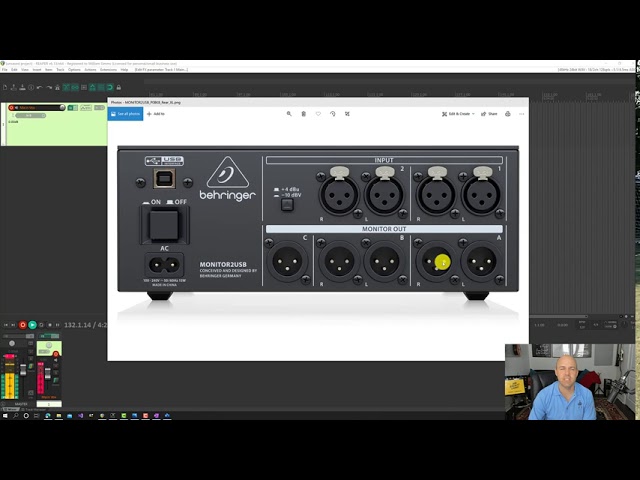Screen dimensions: 640x480
Task: Click the Save project toolbar icon
Action: pyautogui.click(x=22, y=87)
